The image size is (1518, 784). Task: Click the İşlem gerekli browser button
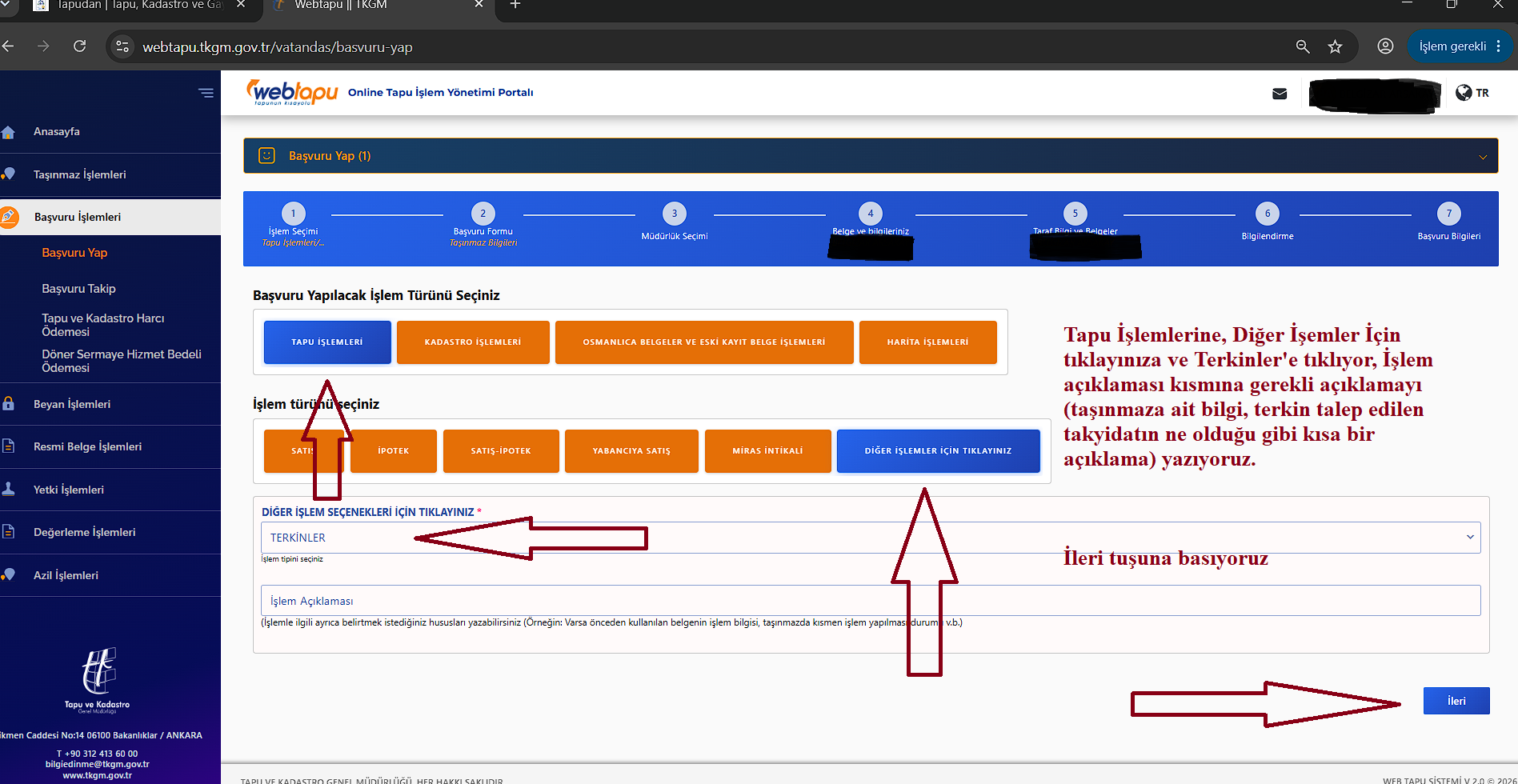point(1460,46)
